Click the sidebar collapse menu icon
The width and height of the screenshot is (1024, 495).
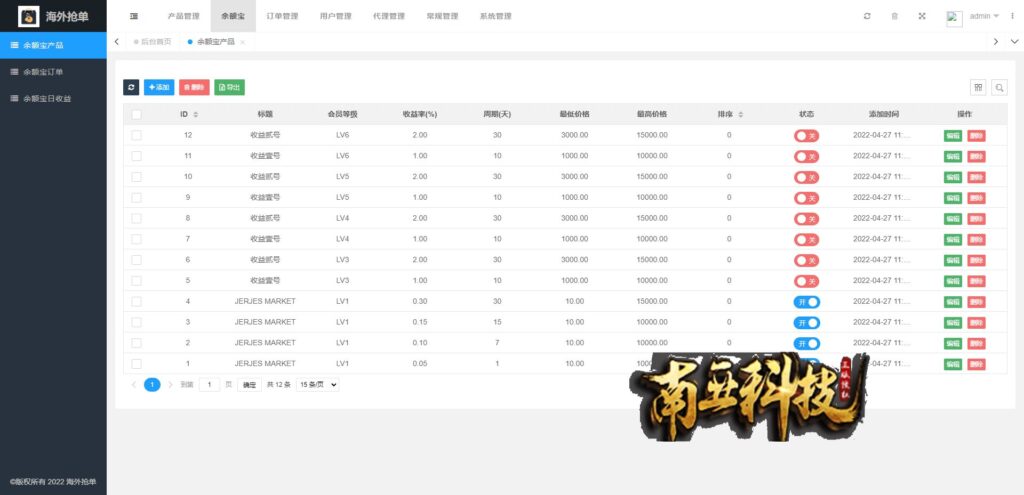tap(134, 16)
